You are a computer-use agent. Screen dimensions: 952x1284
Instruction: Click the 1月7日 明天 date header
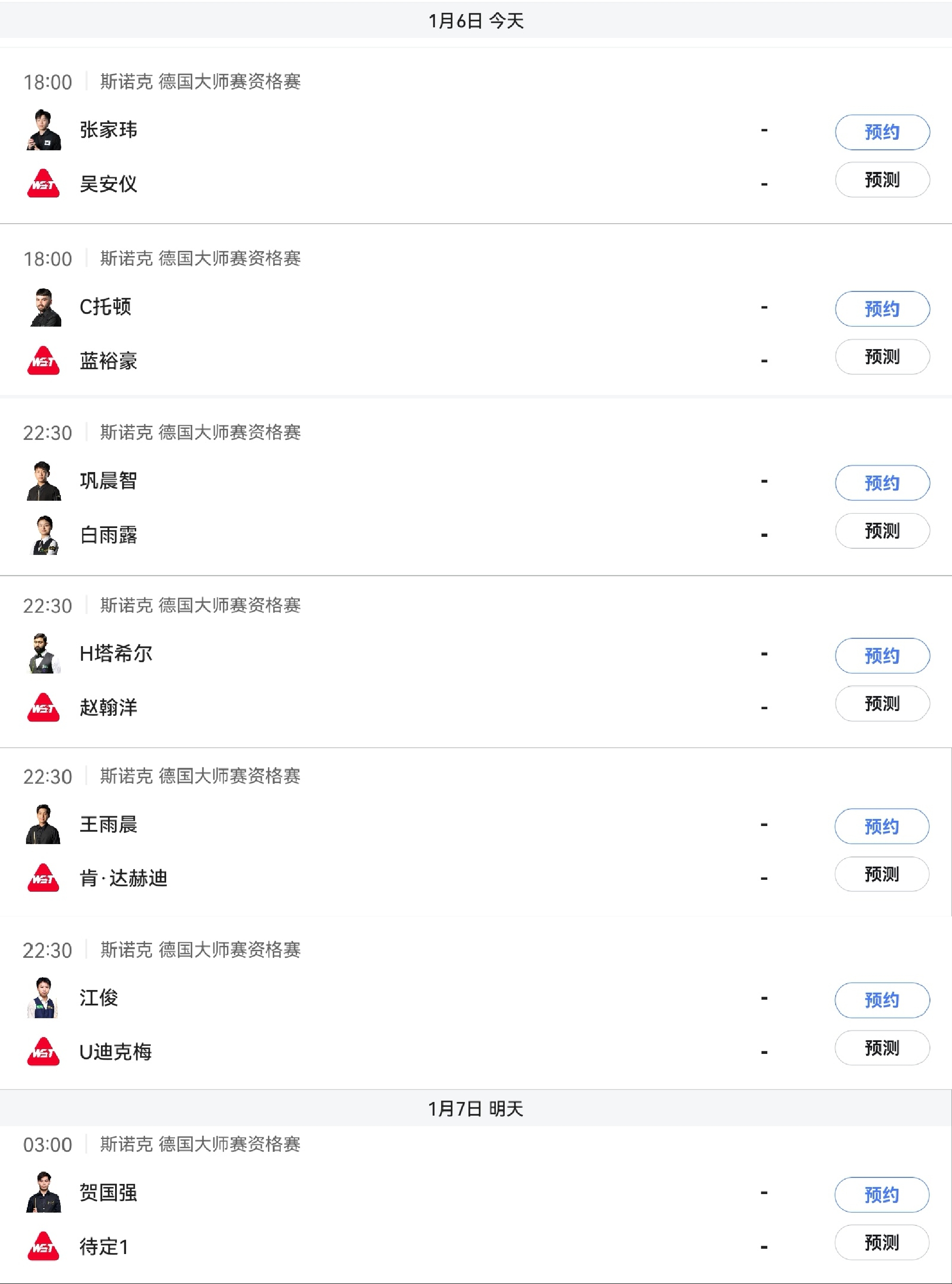click(476, 1108)
